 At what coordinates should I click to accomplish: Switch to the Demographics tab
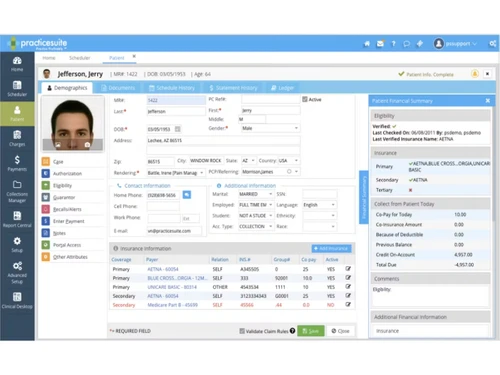(67, 88)
